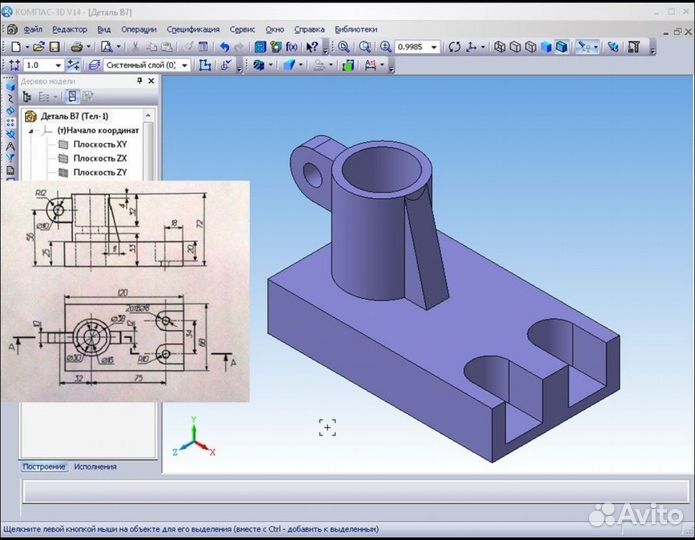Refresh the model with the rebuild icon
Image resolution: width=695 pixels, height=540 pixels.
pos(613,47)
